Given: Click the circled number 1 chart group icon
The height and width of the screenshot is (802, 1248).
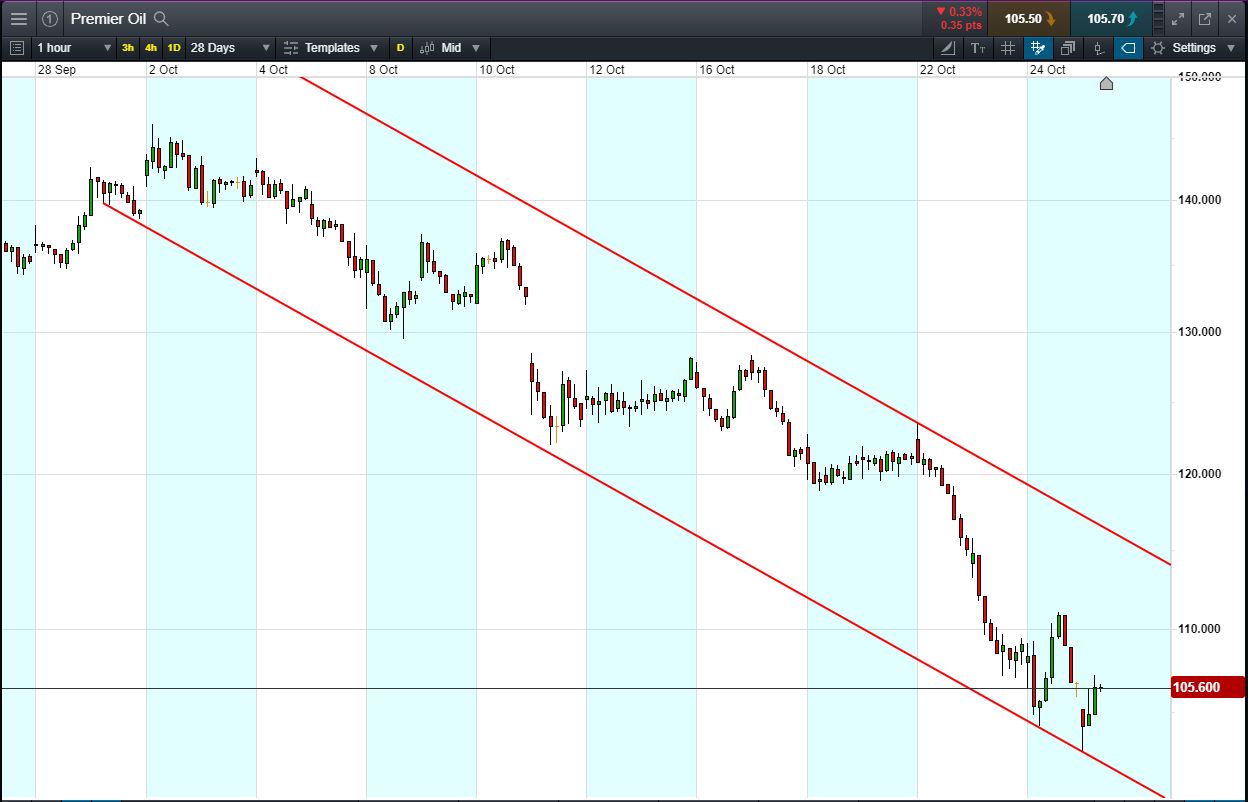Looking at the screenshot, I should click(50, 18).
